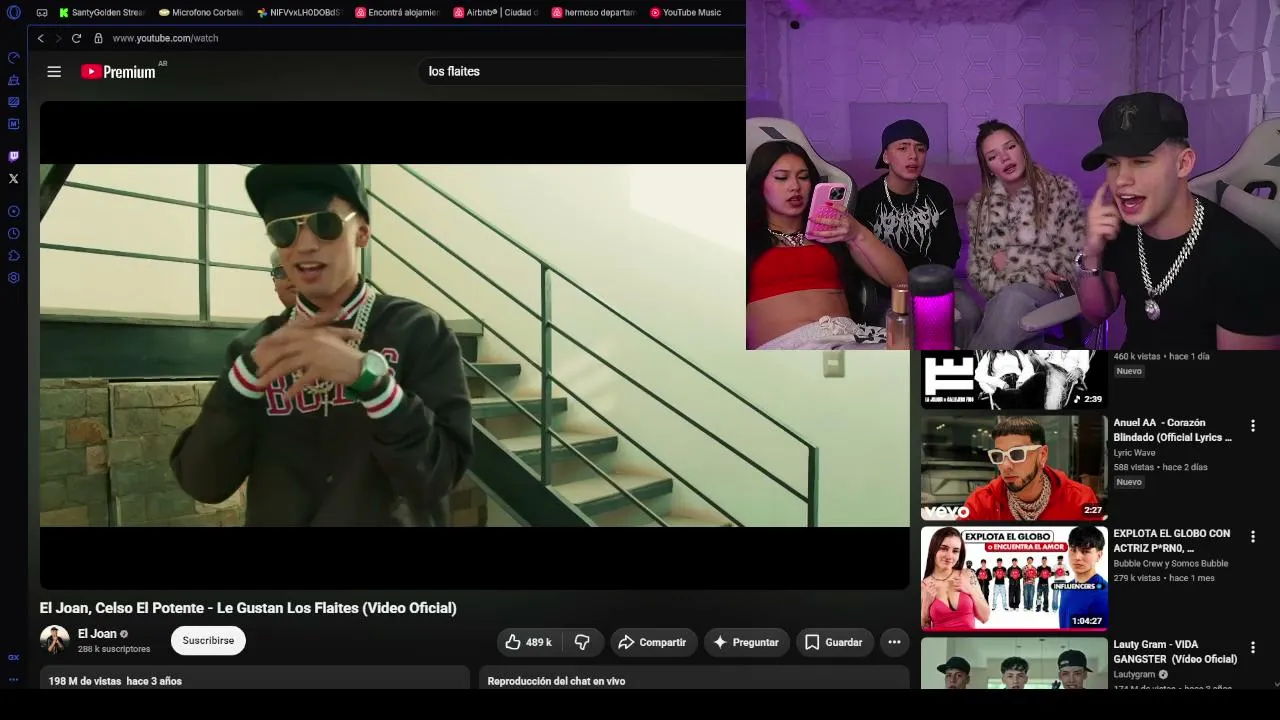Open the Anuel AA Corazón Blindado thumbnail
This screenshot has height=720, width=1280.
(x=1014, y=469)
